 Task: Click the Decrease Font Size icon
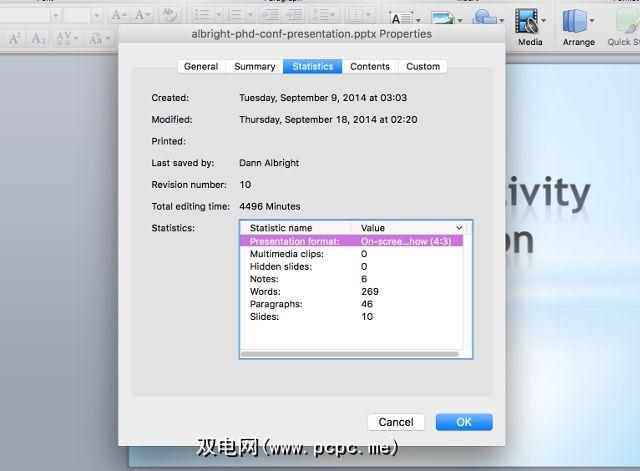tap(142, 15)
